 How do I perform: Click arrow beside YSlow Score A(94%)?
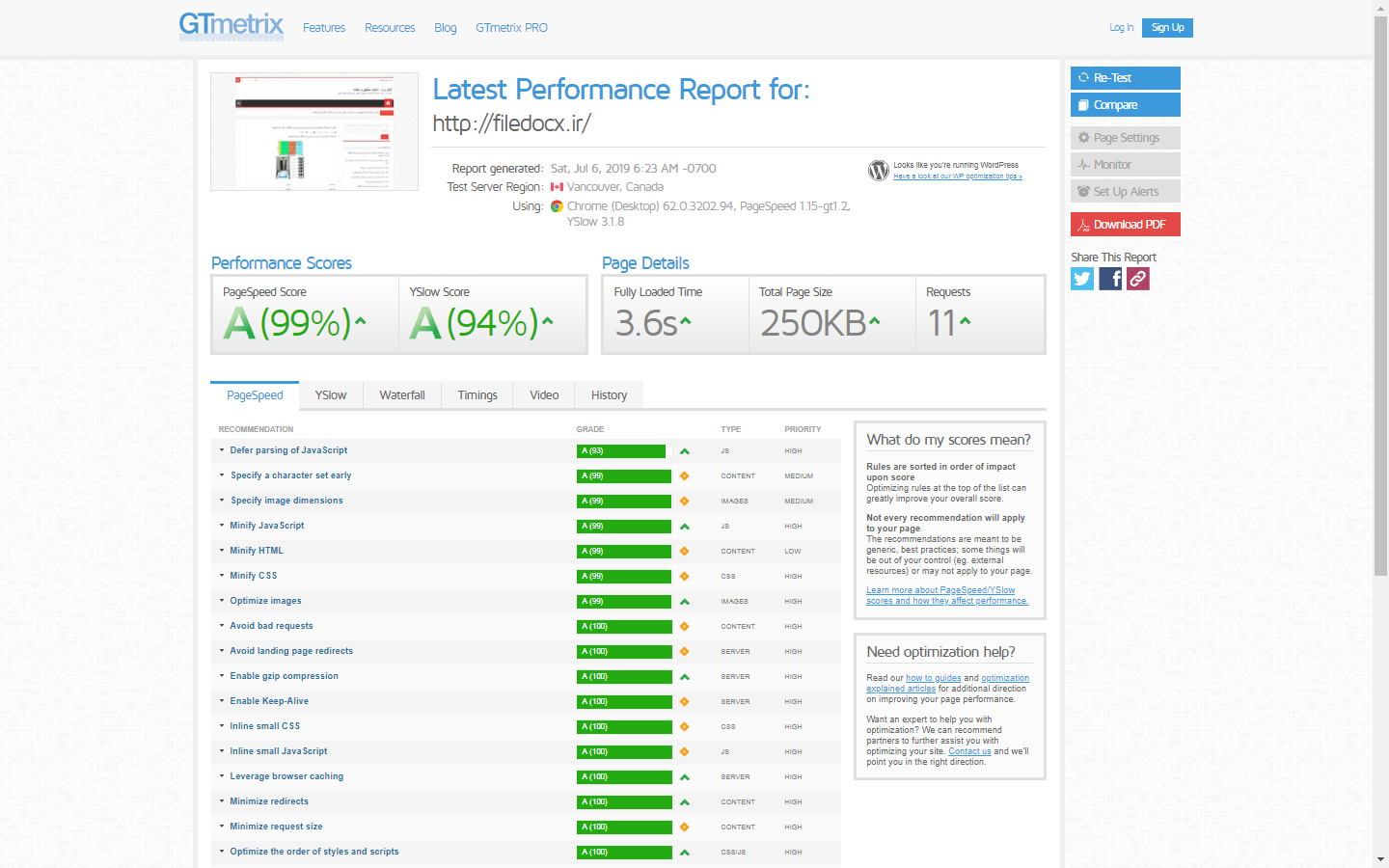pos(548,320)
